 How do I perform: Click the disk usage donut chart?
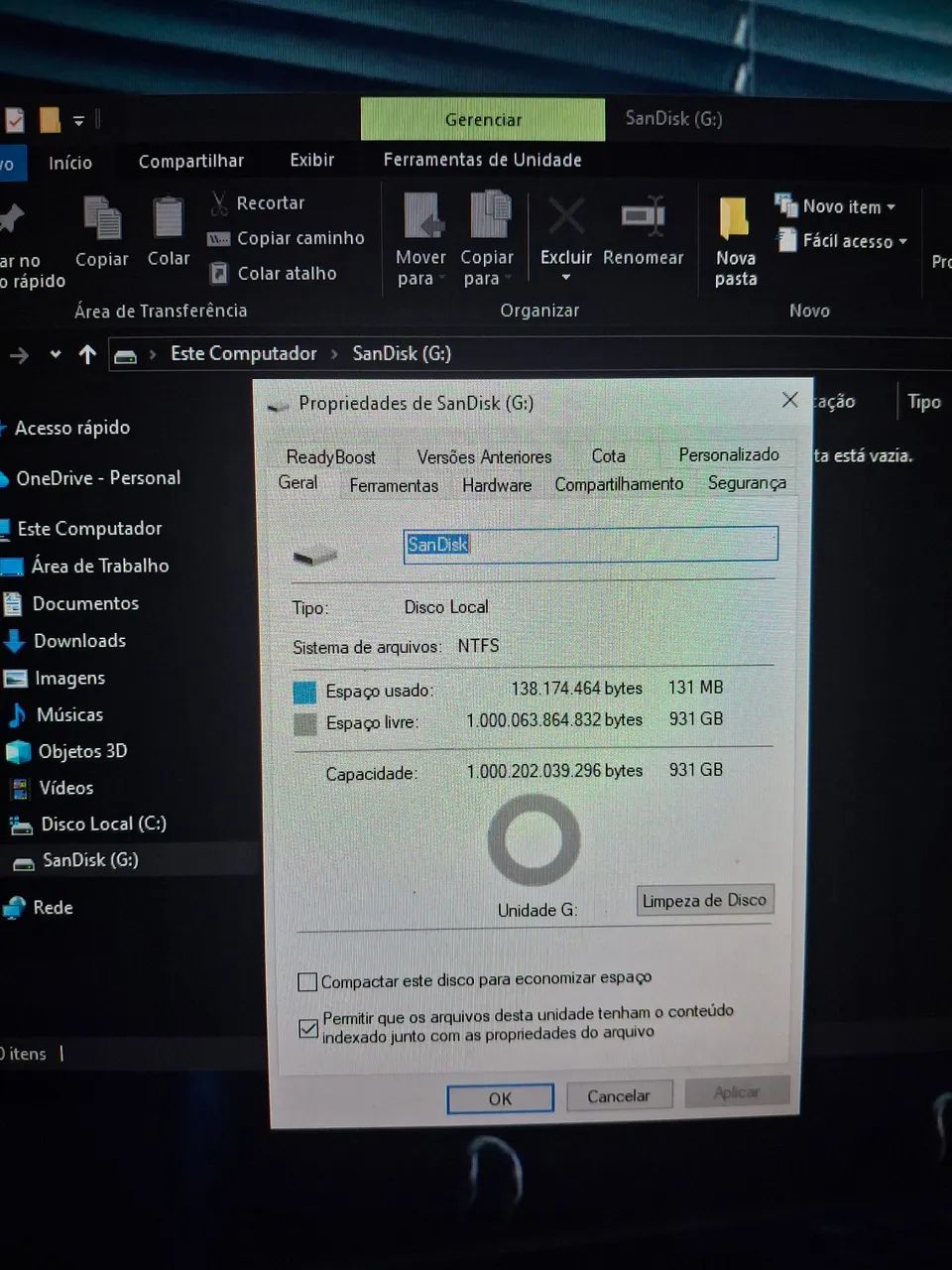[534, 840]
